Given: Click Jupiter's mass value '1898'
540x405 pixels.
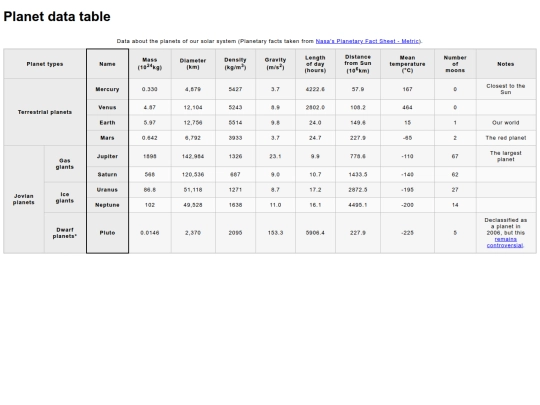Looking at the screenshot, I should click(x=150, y=156).
